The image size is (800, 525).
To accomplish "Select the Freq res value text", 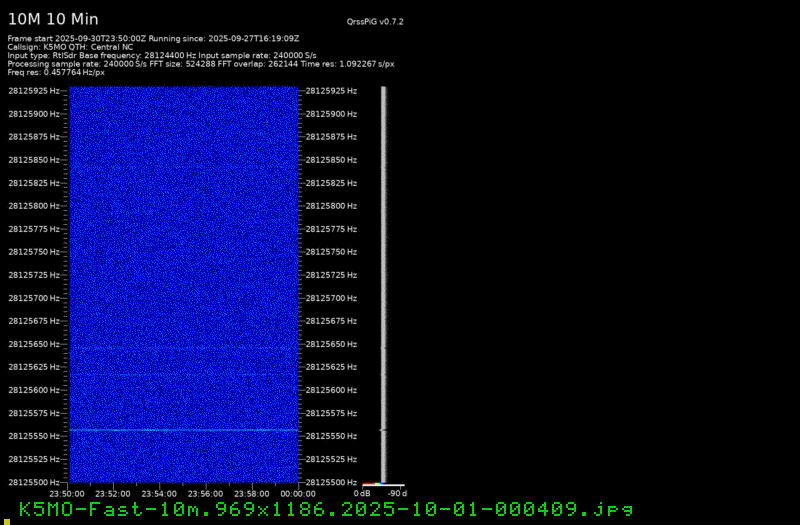I will pos(56,72).
